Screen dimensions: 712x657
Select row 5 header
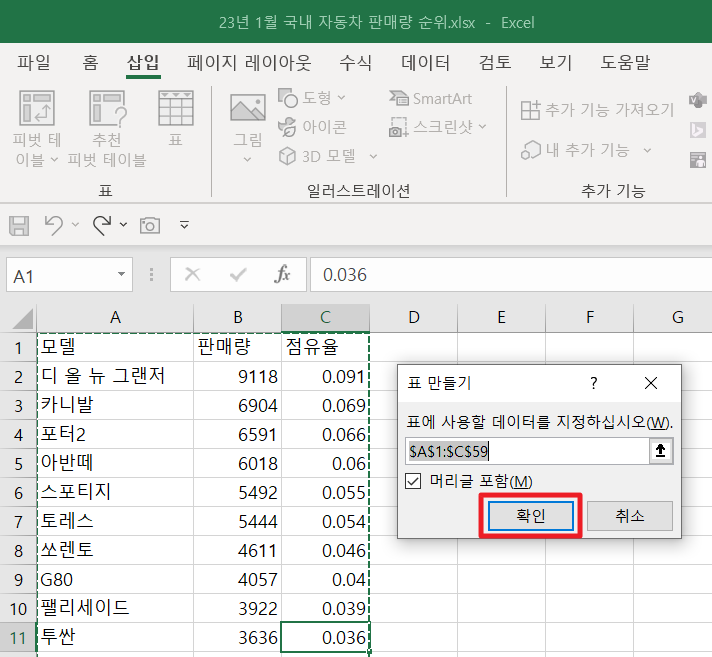click(x=18, y=464)
